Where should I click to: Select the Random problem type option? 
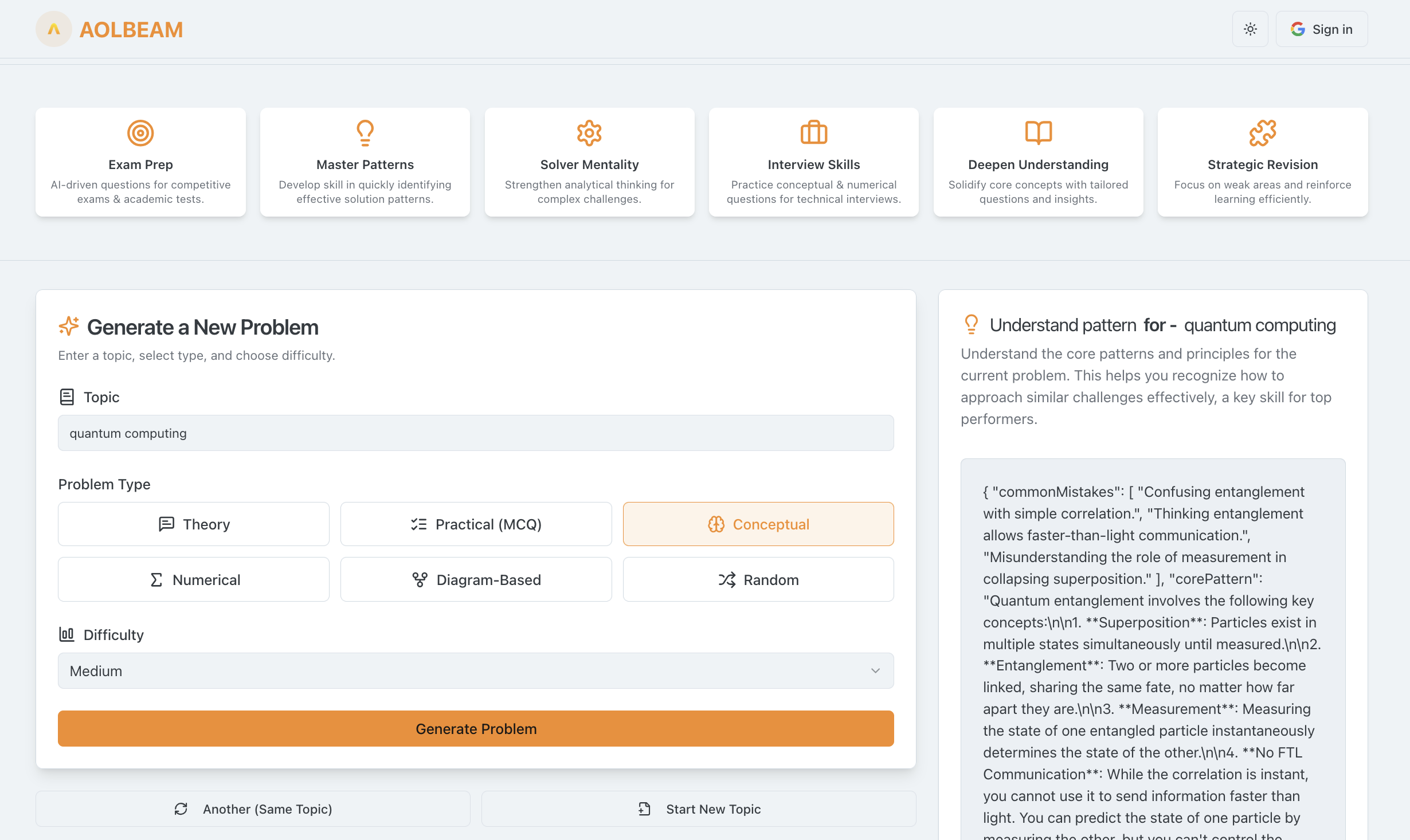(x=758, y=580)
